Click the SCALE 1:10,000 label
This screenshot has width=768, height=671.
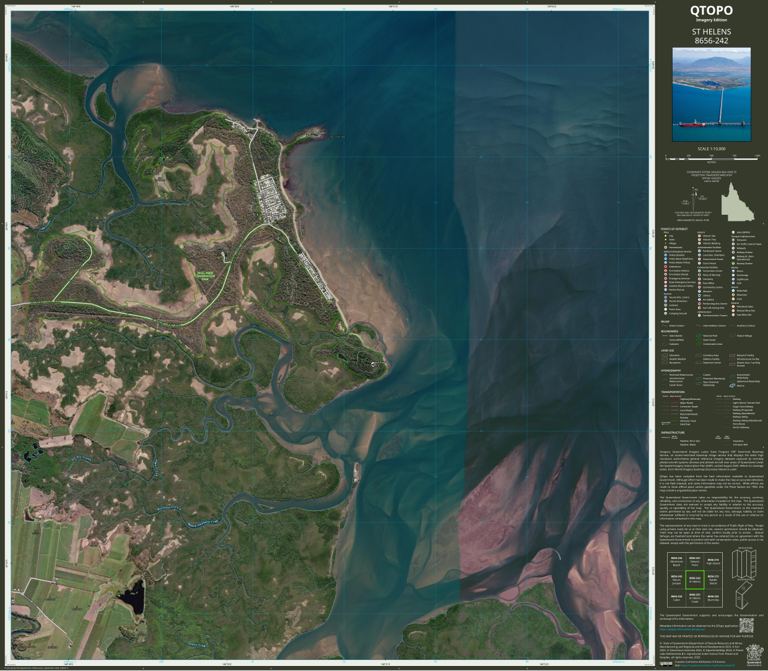711,148
